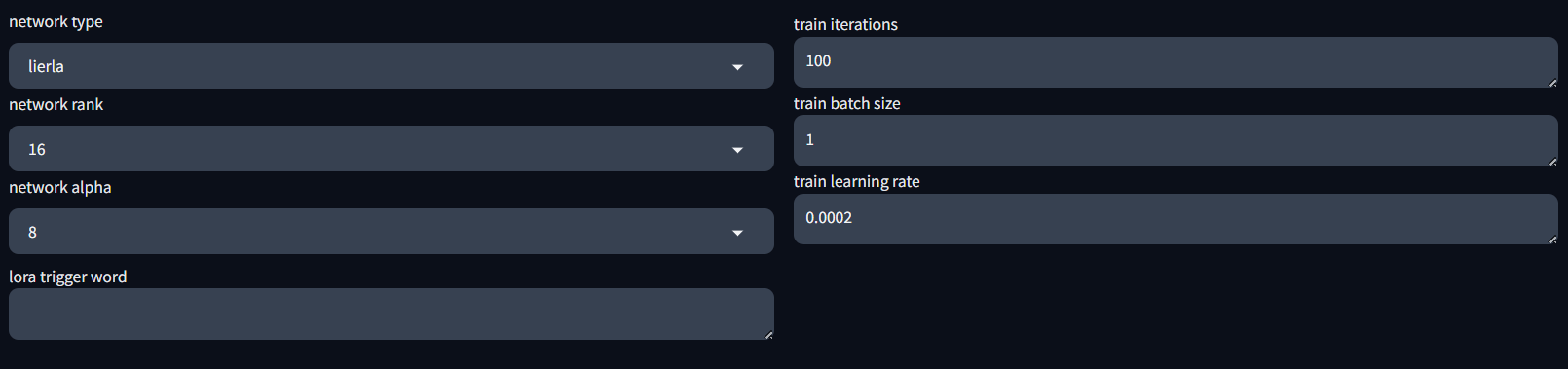Focus the lora trigger word text box
Viewport: 1568px width, 369px height.
(392, 314)
